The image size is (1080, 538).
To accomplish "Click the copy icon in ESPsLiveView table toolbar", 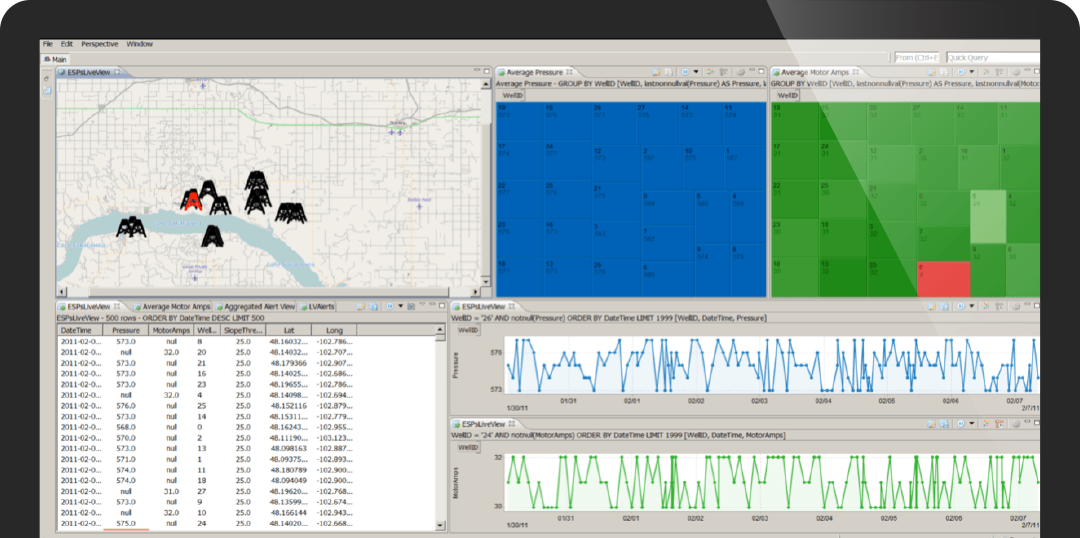I will pos(374,306).
